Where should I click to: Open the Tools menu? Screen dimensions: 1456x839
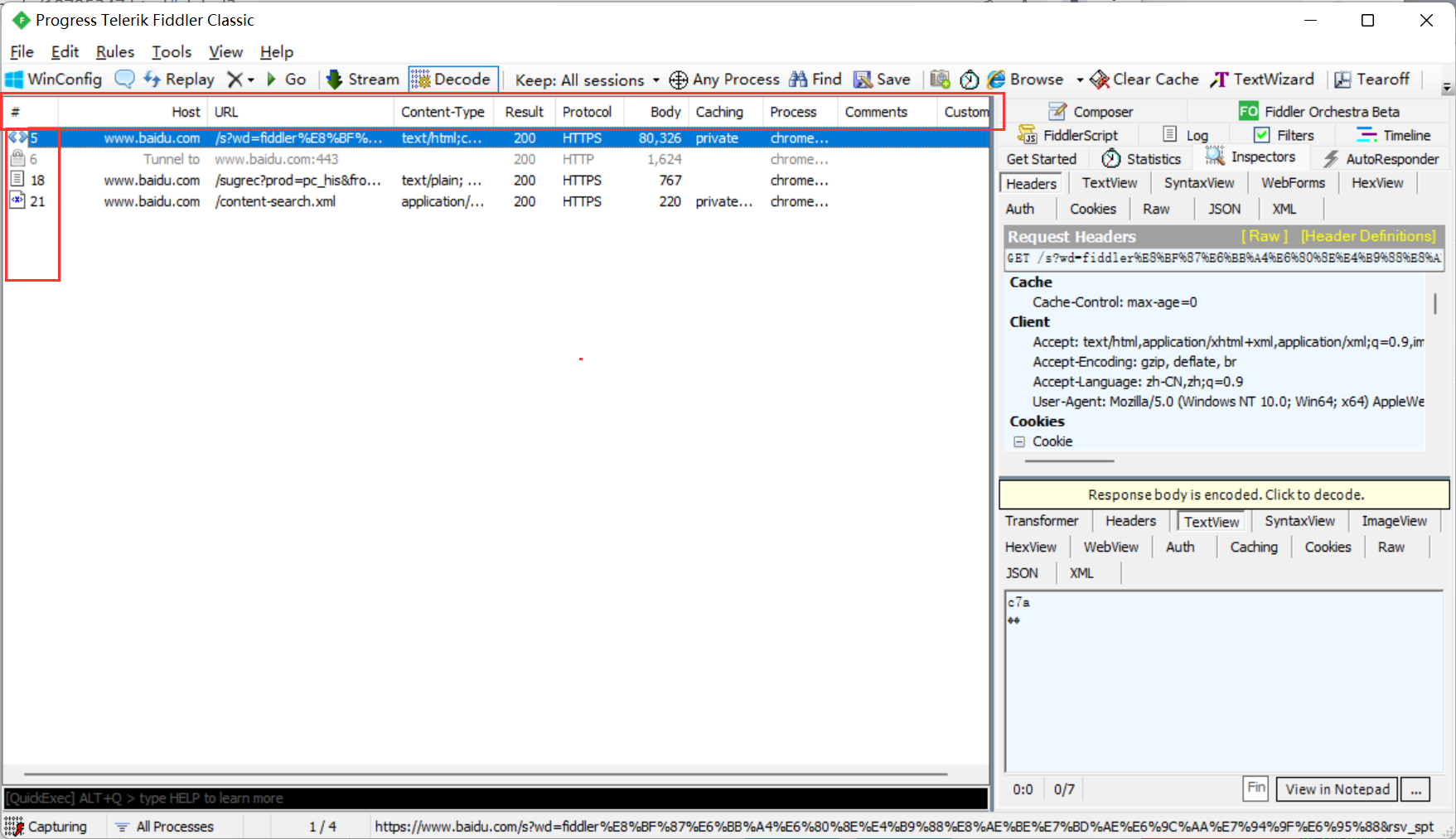(x=172, y=51)
